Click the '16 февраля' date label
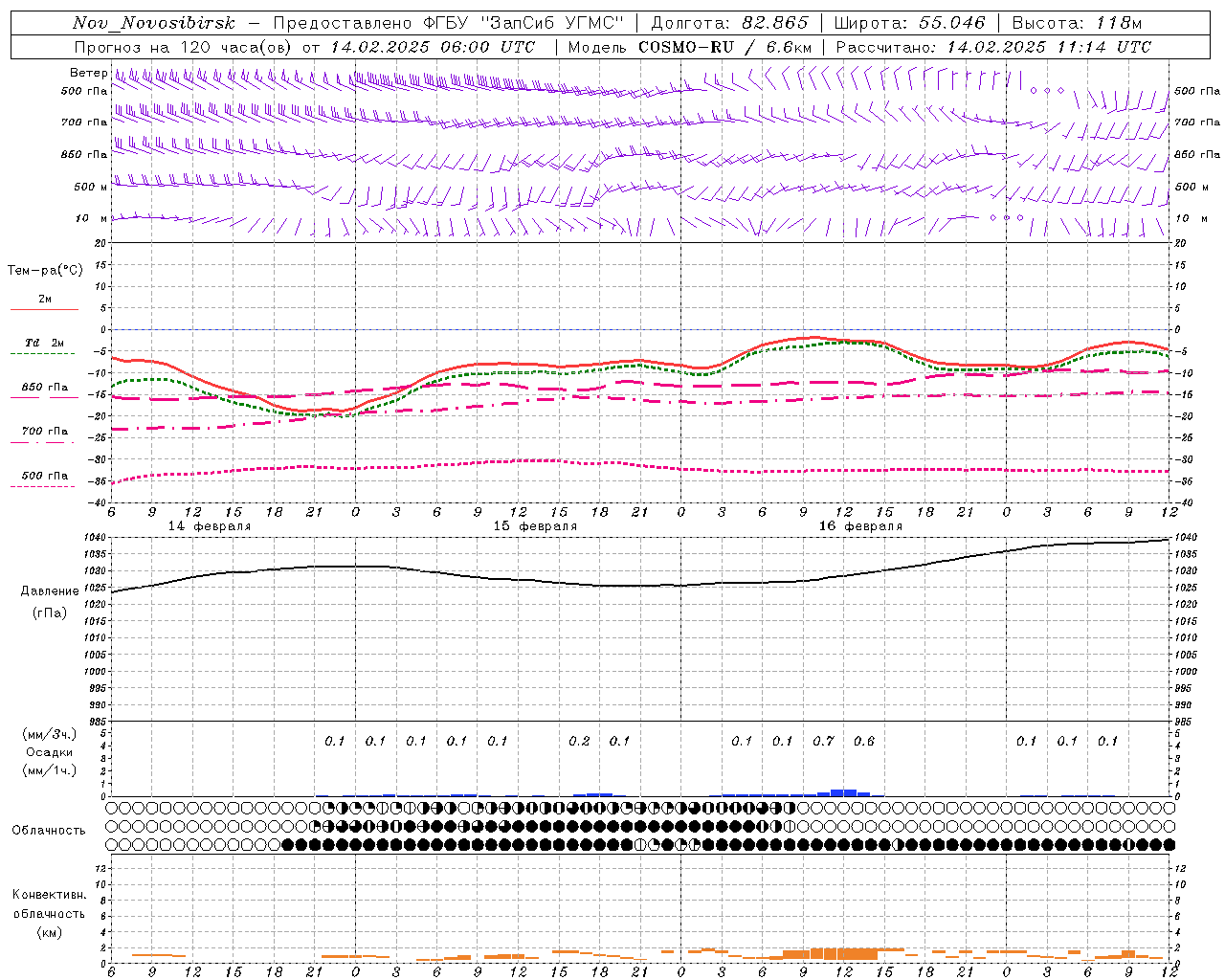The image size is (1225, 980). click(x=860, y=526)
